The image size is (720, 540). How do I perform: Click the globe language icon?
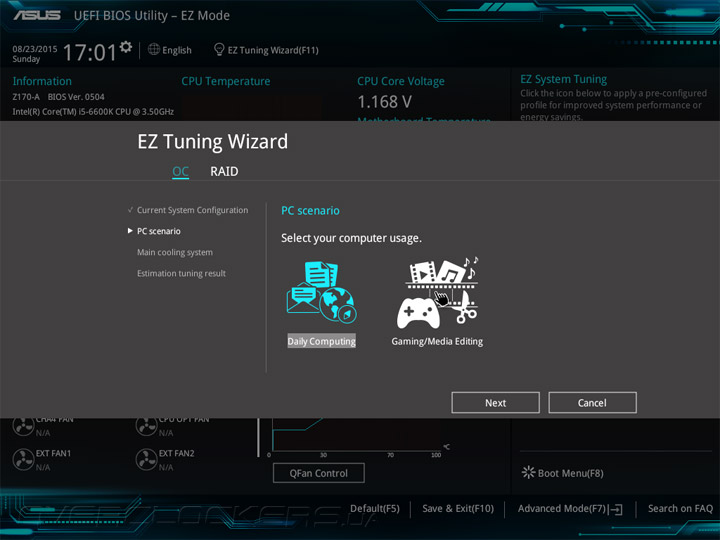coord(154,49)
